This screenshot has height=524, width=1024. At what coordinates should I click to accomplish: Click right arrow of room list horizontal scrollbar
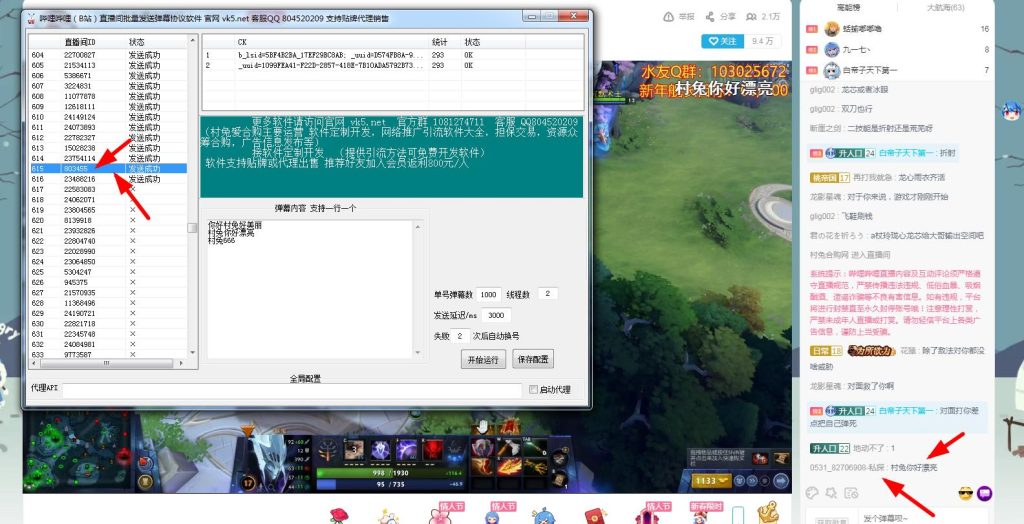pyautogui.click(x=181, y=363)
